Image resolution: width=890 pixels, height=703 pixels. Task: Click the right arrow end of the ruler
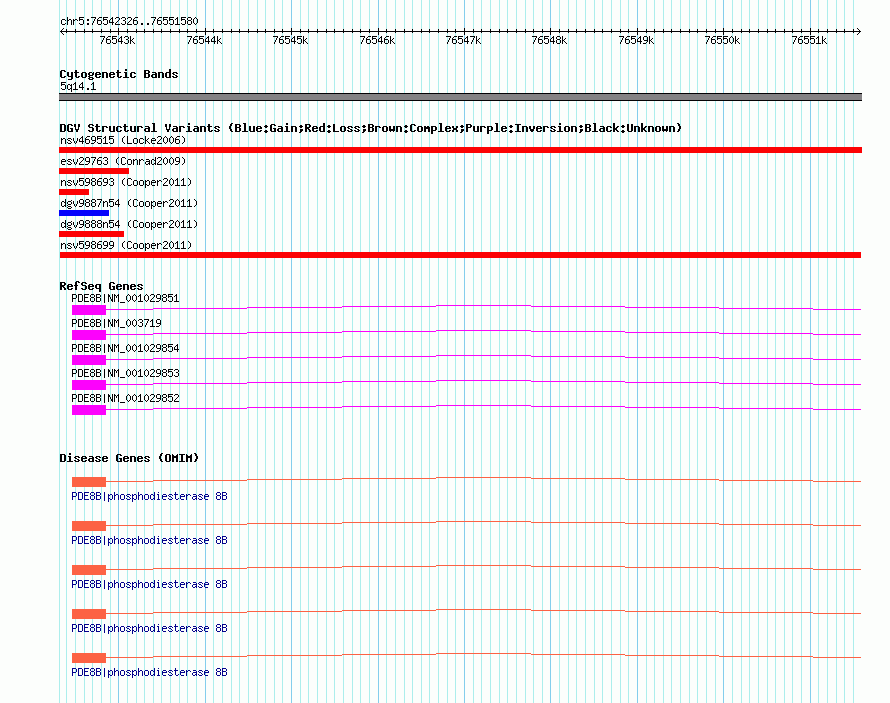coord(858,31)
